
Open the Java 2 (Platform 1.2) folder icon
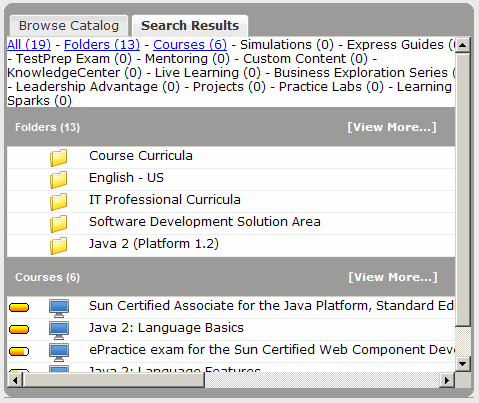point(59,245)
